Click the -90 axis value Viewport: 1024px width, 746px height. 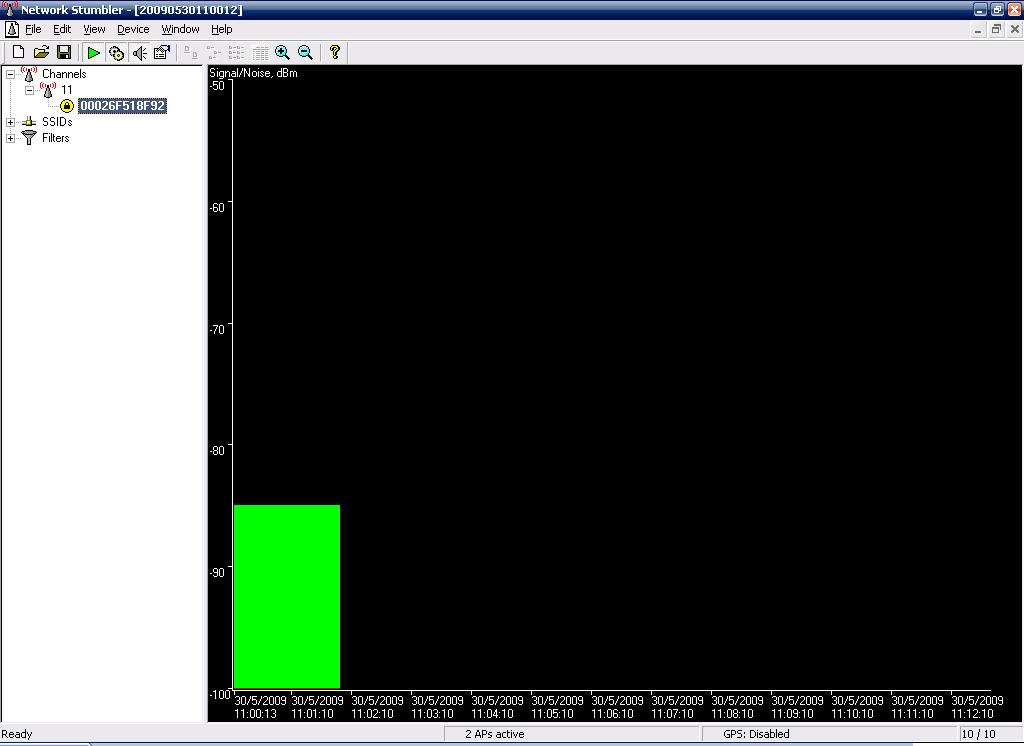click(x=217, y=572)
